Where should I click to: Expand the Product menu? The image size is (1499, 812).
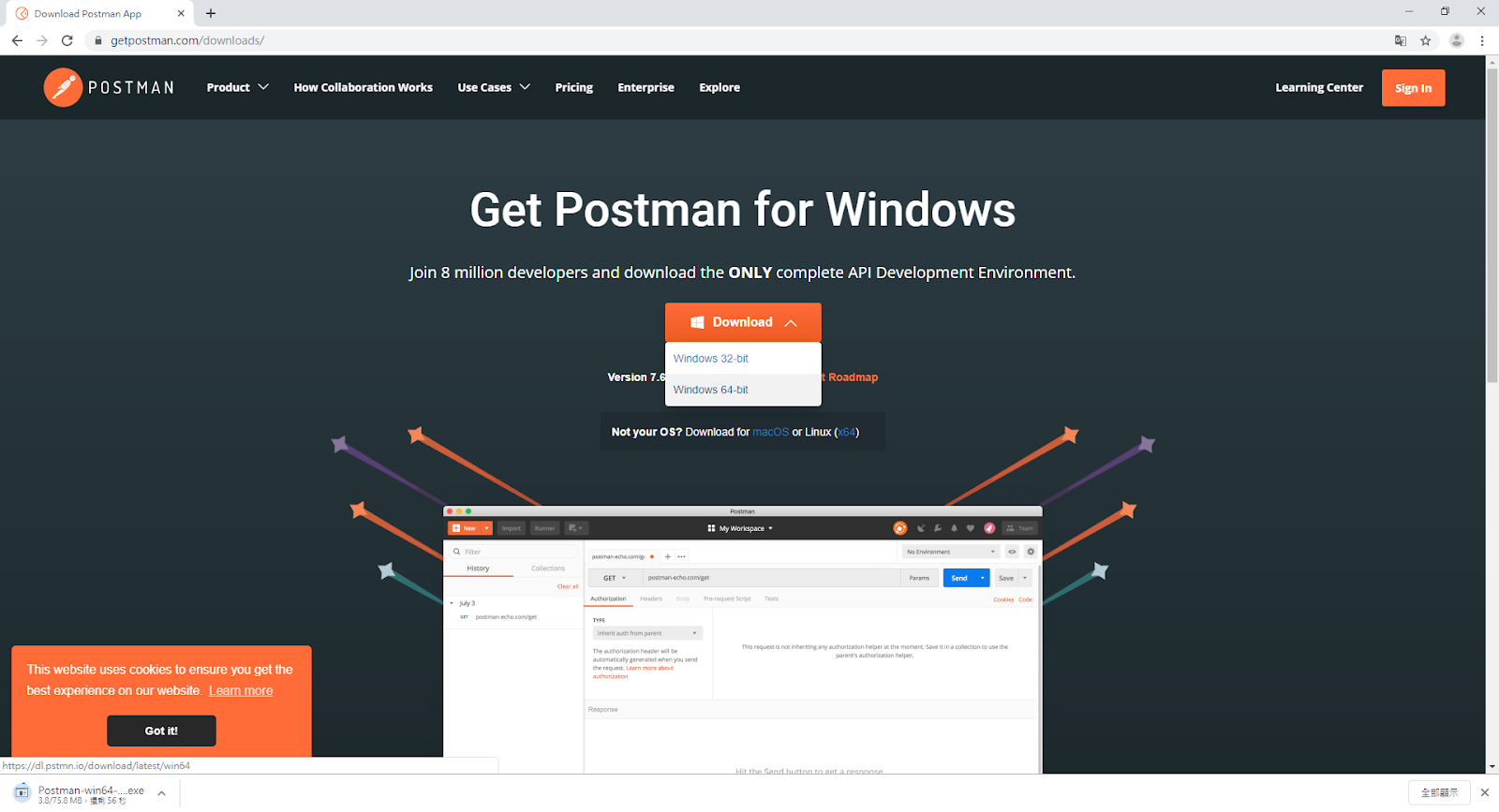click(238, 87)
